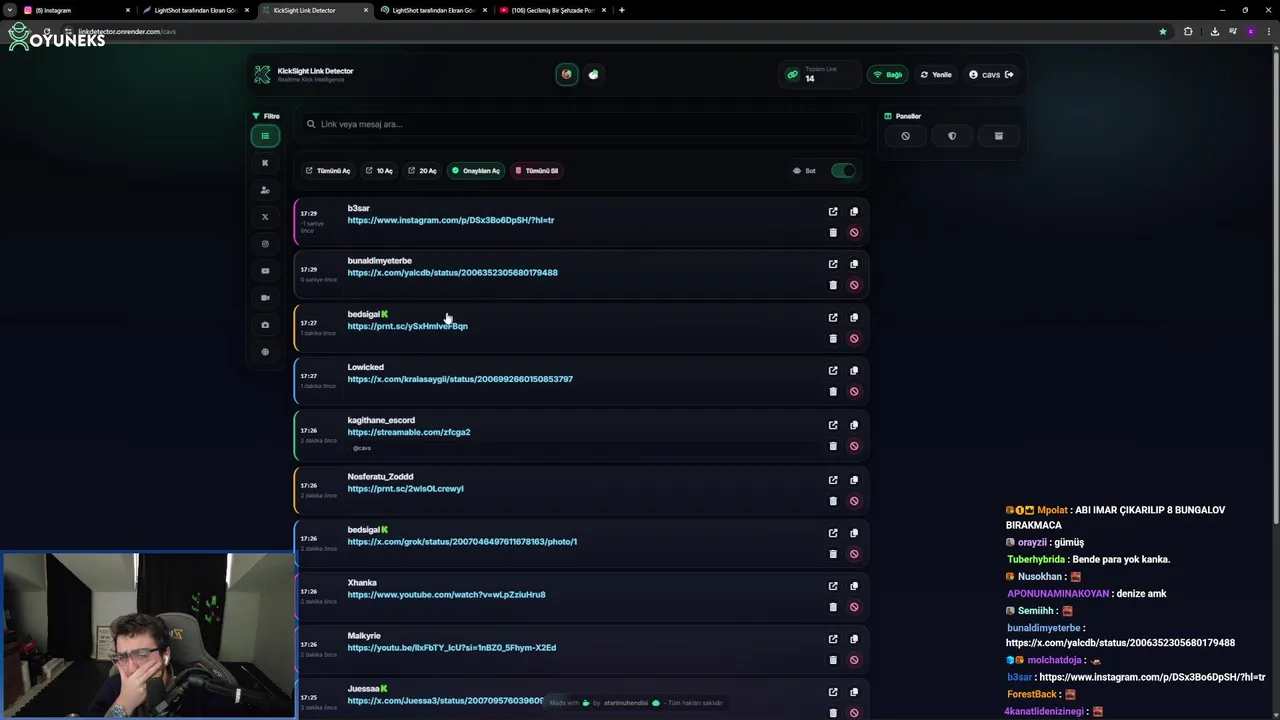Click the Tümünü Aç button

[328, 171]
